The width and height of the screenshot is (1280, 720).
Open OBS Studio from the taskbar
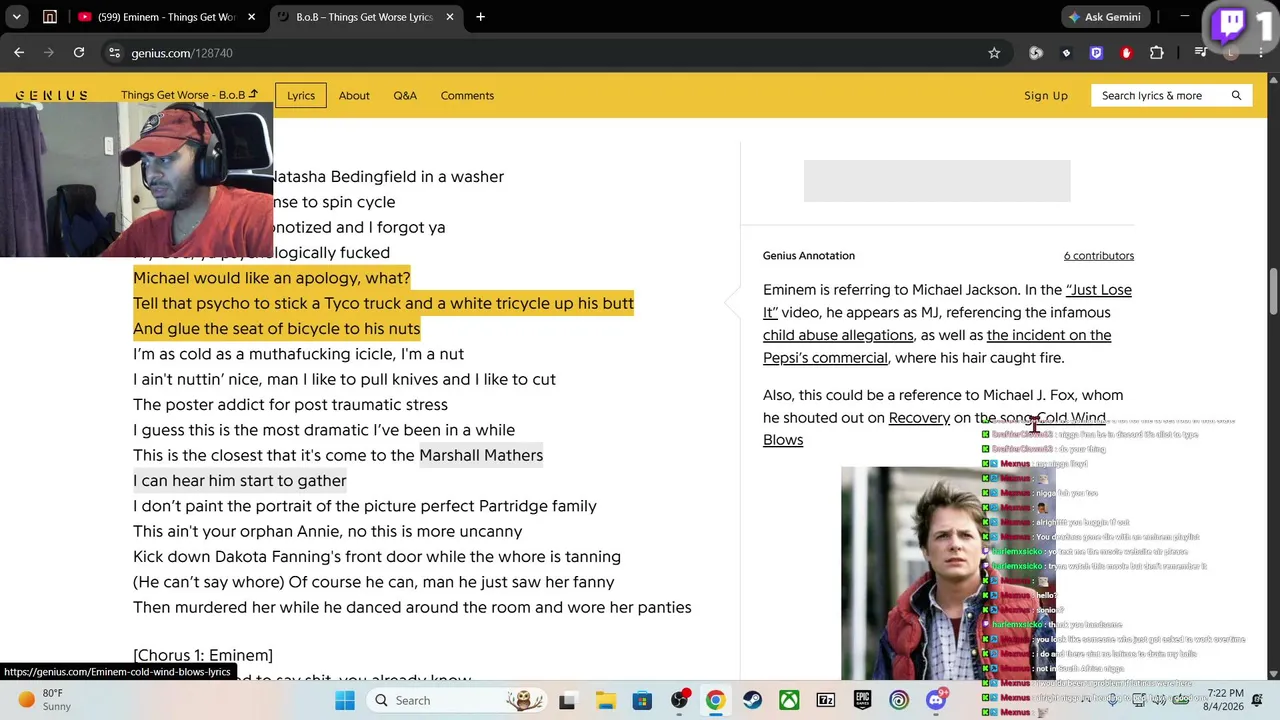(x=679, y=700)
